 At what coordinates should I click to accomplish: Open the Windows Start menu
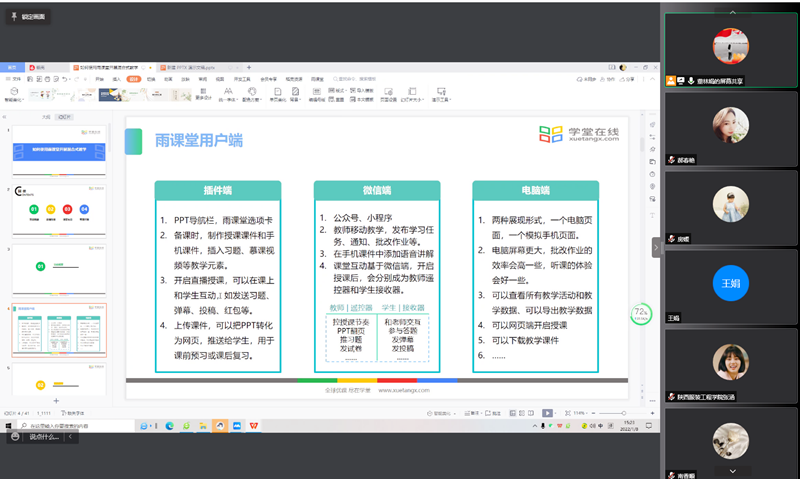coord(7,424)
